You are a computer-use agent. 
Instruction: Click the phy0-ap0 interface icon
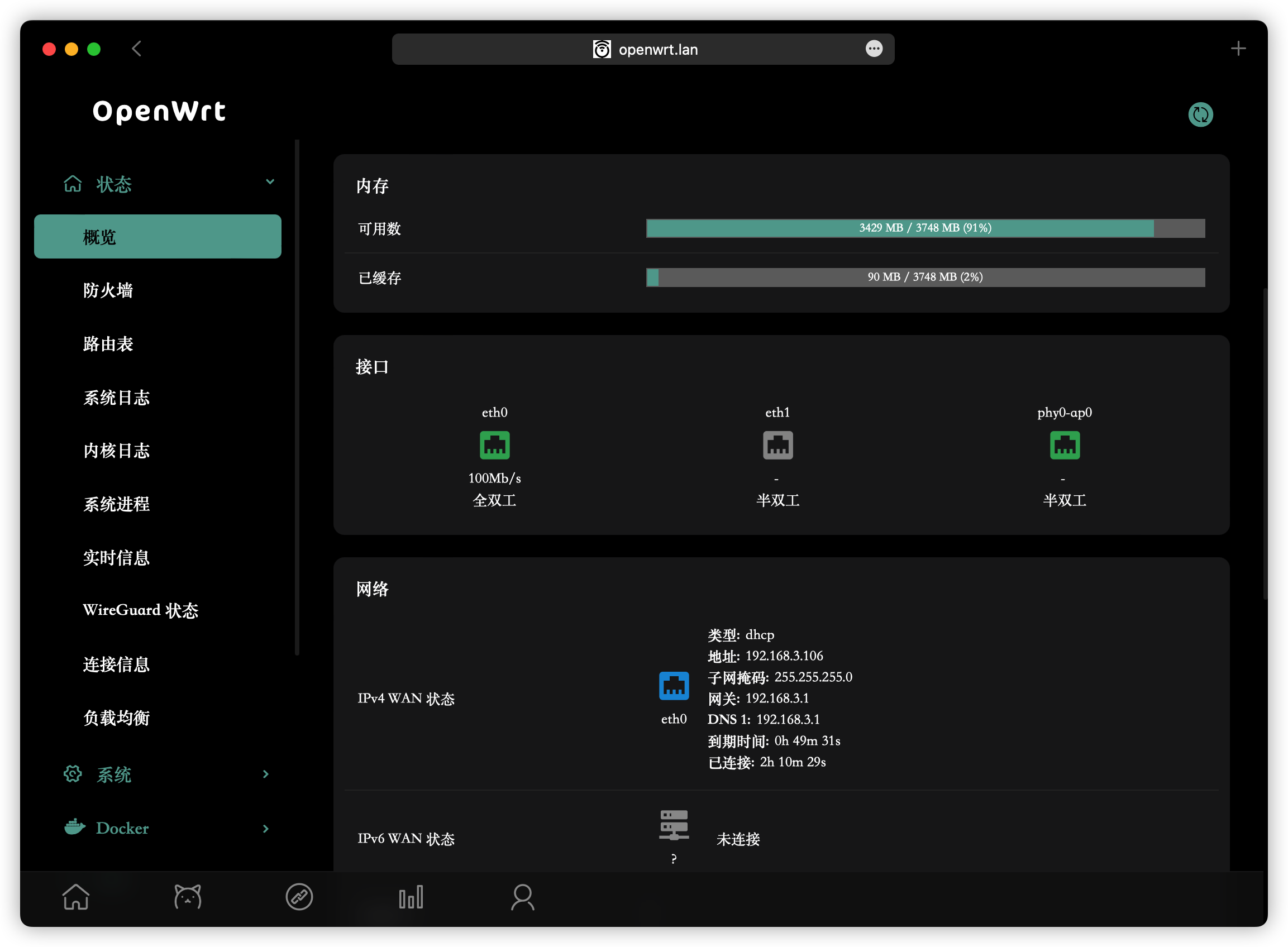[x=1065, y=445]
